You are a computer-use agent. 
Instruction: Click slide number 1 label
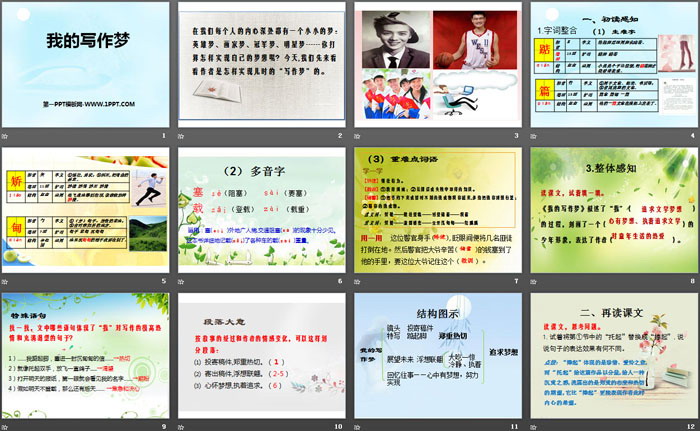click(x=164, y=135)
